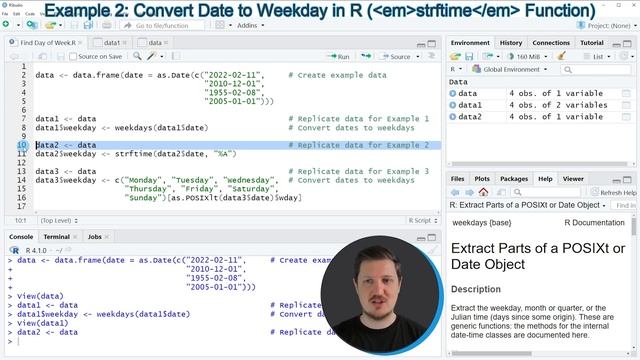
Task: Click the Refresh Help button
Action: [x=614, y=192]
